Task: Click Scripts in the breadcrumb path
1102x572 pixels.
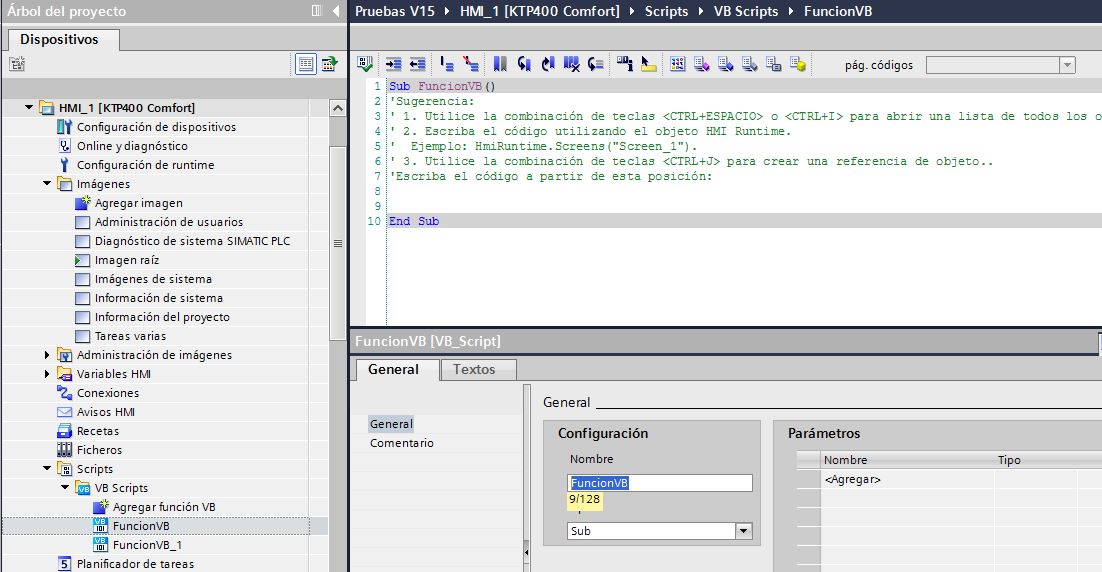Action: tap(666, 11)
